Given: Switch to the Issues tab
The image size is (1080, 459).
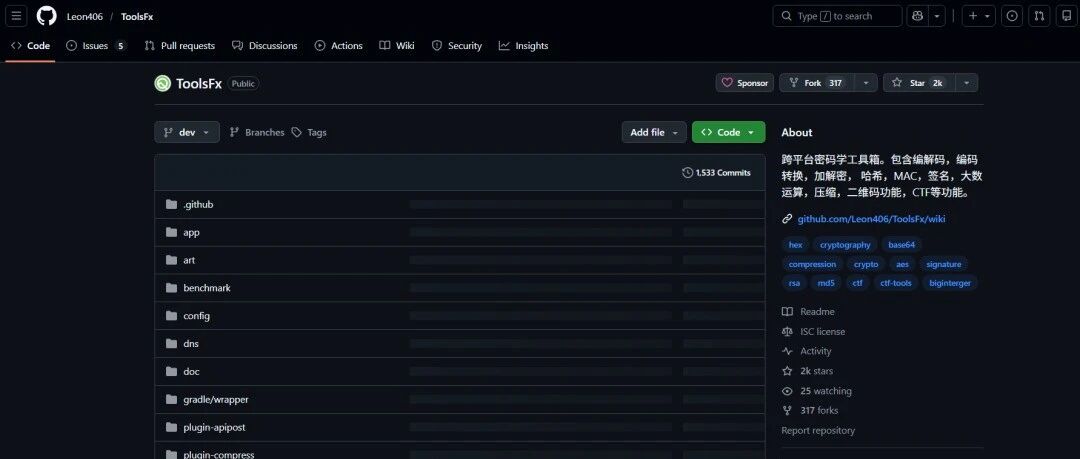Looking at the screenshot, I should pyautogui.click(x=96, y=45).
